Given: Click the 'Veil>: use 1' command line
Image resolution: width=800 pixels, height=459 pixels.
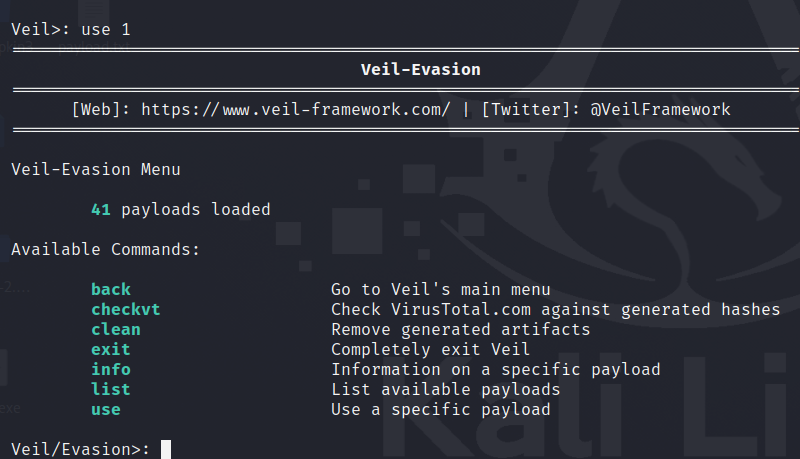Looking at the screenshot, I should point(70,29).
